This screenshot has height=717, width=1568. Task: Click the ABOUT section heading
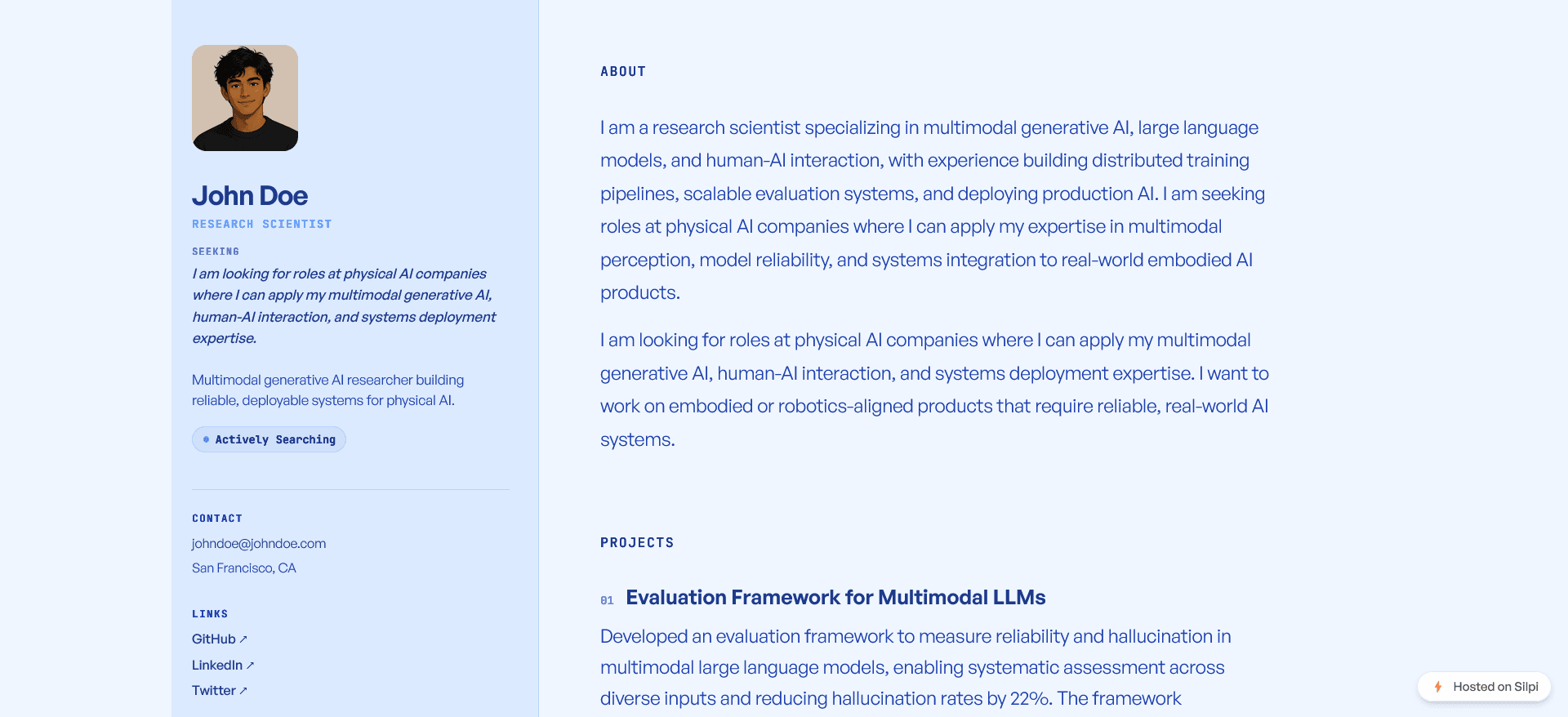(623, 72)
